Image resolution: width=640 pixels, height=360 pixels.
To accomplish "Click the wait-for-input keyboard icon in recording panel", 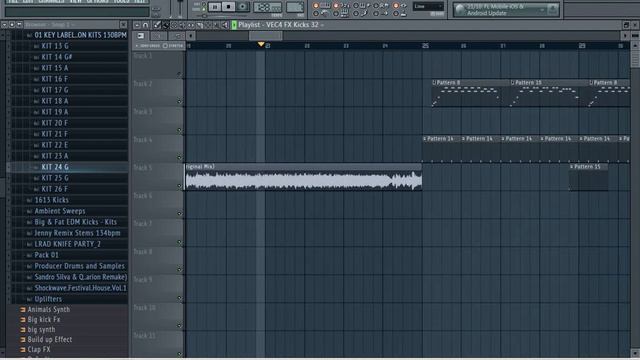I will click(344, 13).
